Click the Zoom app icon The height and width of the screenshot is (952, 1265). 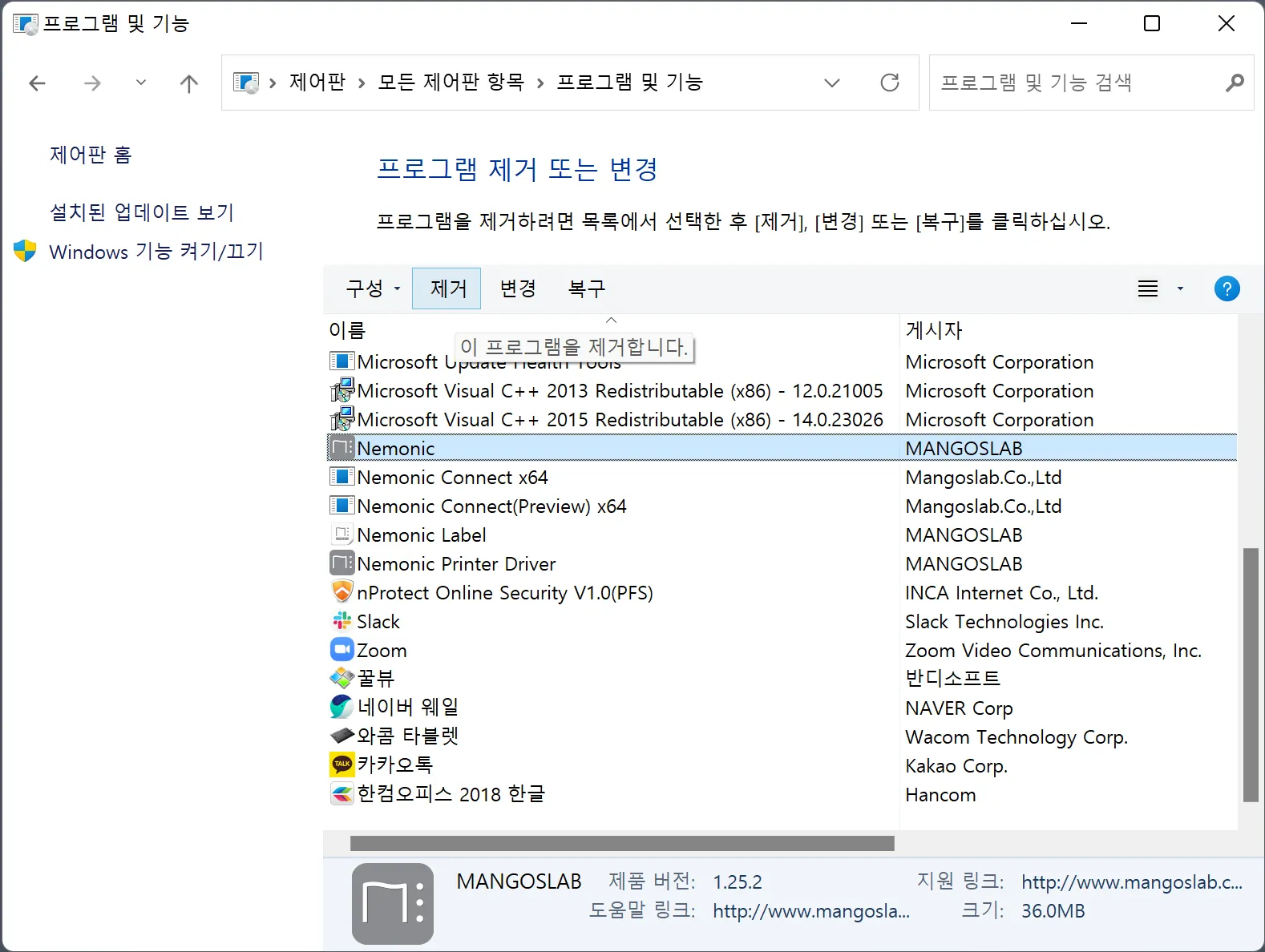342,650
